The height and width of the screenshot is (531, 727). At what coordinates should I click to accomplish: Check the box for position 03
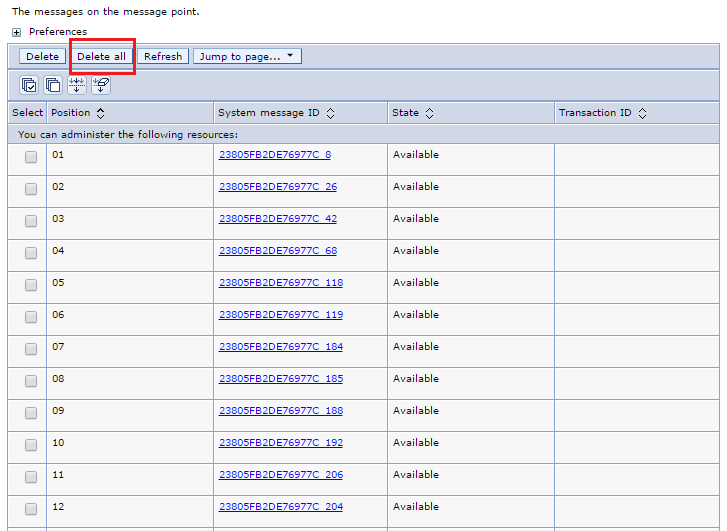(31, 221)
